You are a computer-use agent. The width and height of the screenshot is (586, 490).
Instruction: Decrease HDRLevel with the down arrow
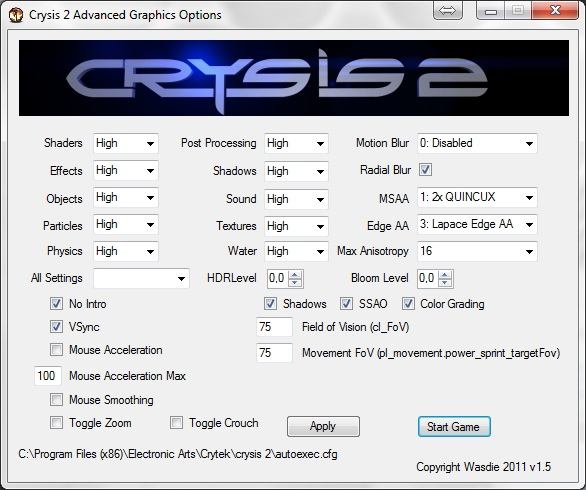pyautogui.click(x=295, y=283)
